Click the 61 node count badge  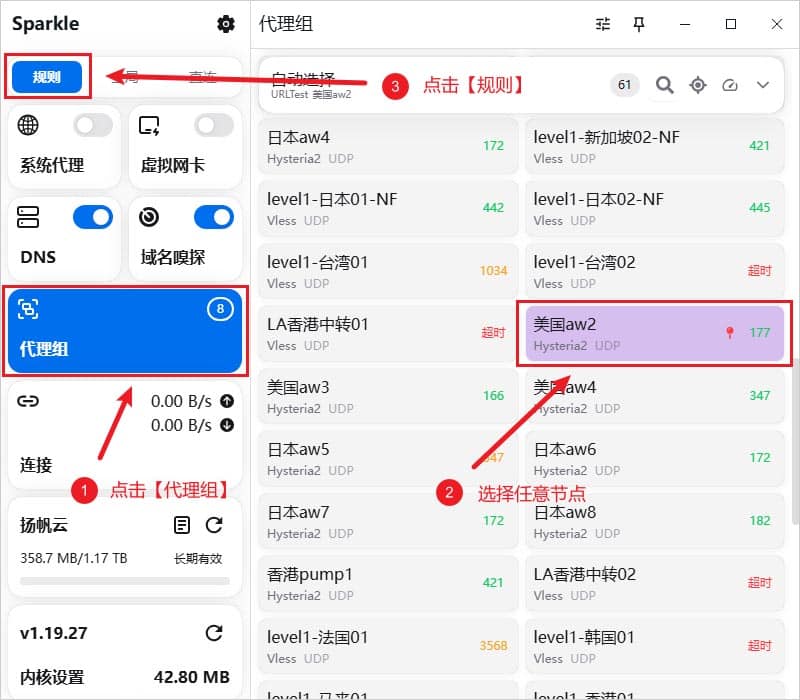[x=624, y=85]
